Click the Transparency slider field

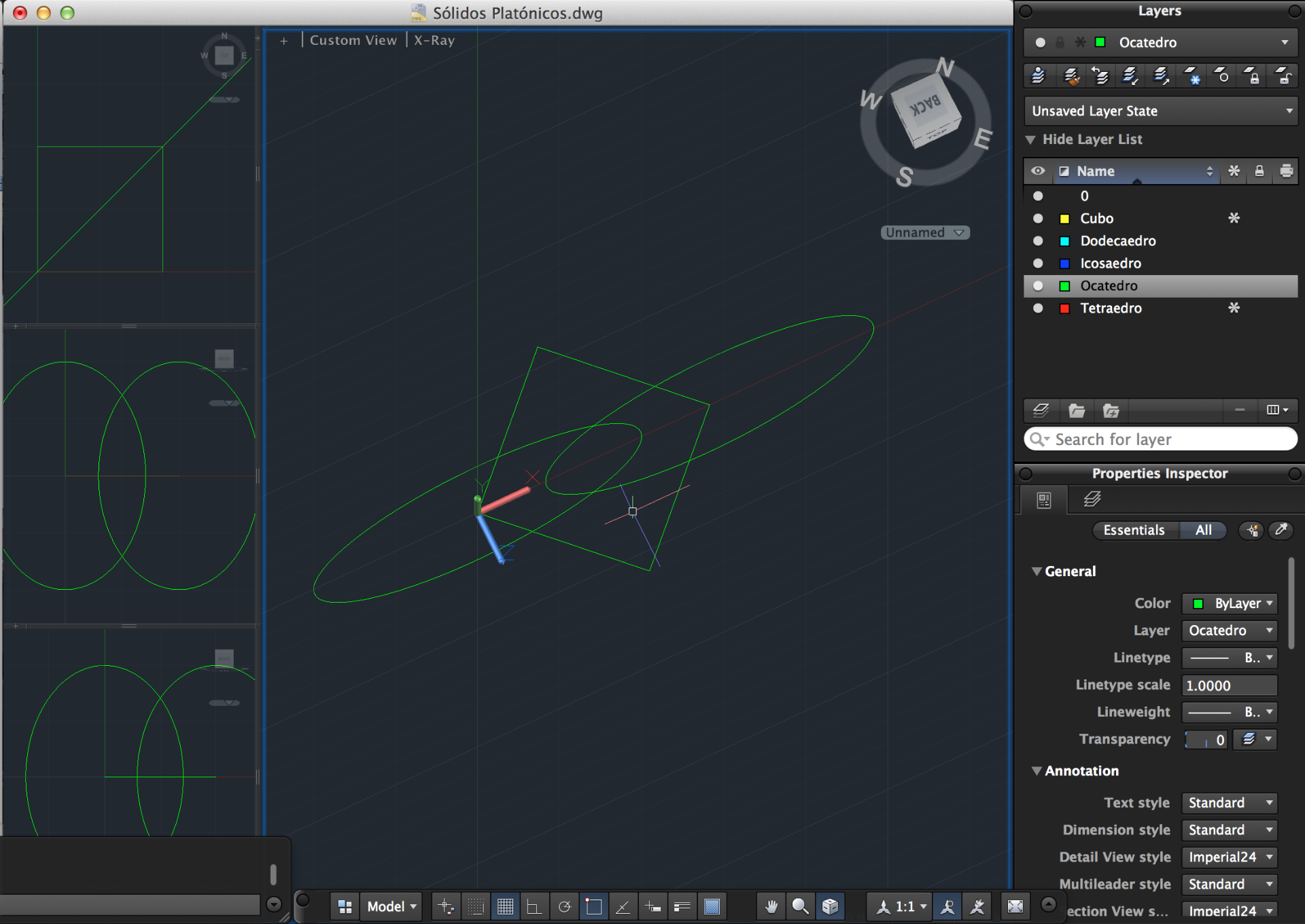coord(1205,739)
